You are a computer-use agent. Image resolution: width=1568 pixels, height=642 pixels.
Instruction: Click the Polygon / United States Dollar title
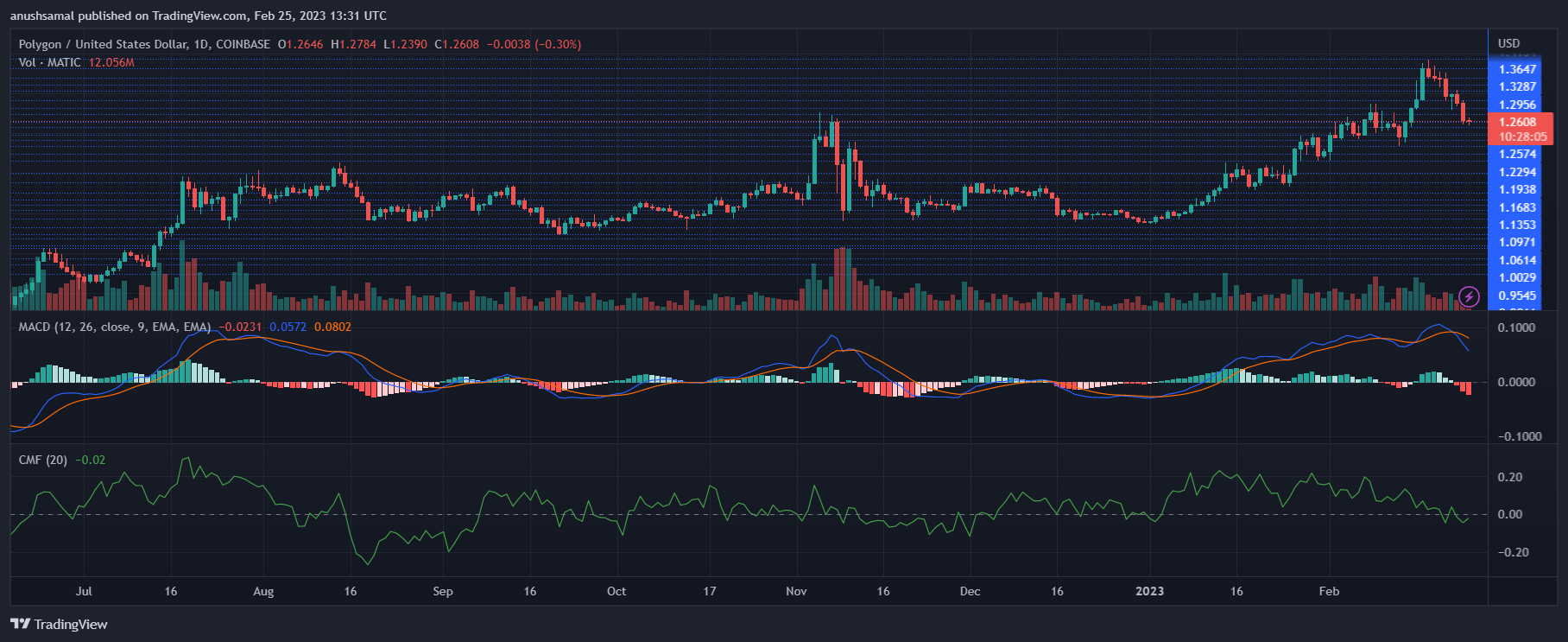click(144, 44)
